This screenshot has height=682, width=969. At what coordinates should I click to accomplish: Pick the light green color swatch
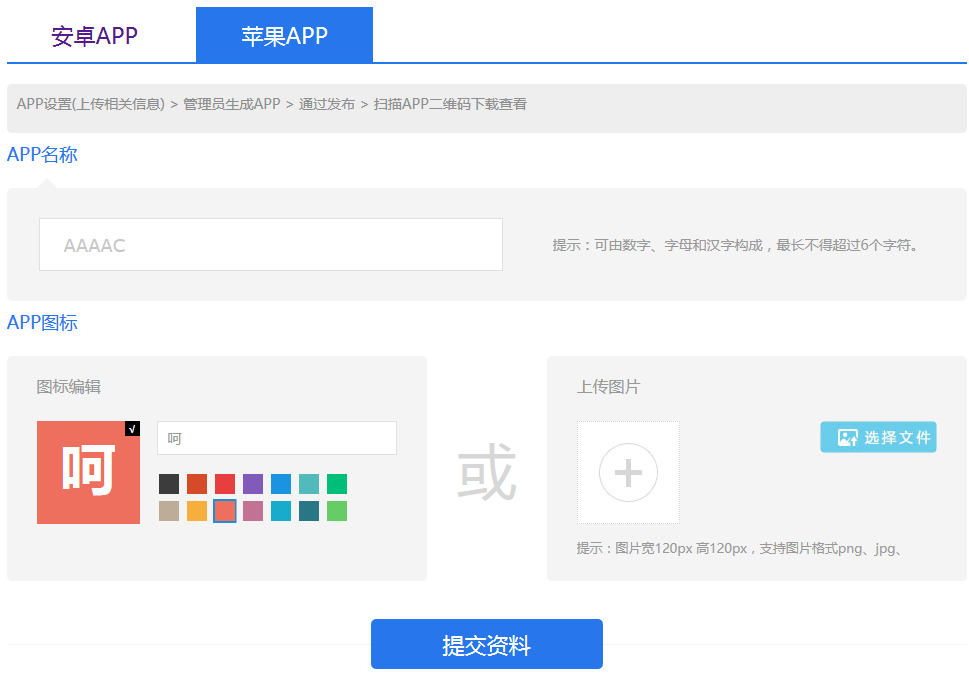click(337, 511)
